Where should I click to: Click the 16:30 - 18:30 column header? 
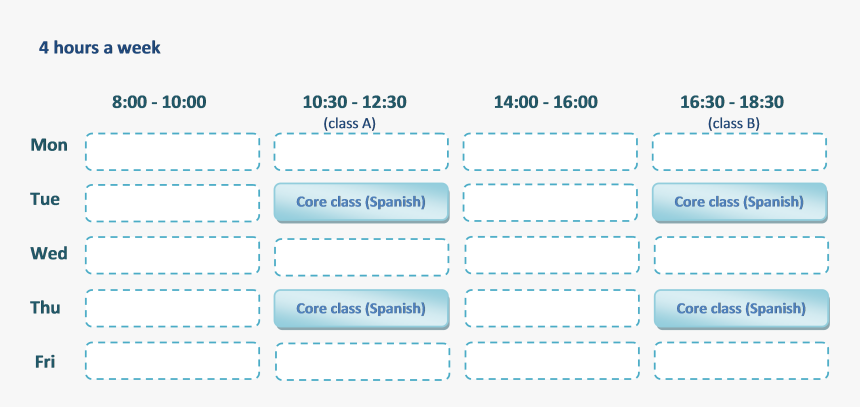coord(732,102)
